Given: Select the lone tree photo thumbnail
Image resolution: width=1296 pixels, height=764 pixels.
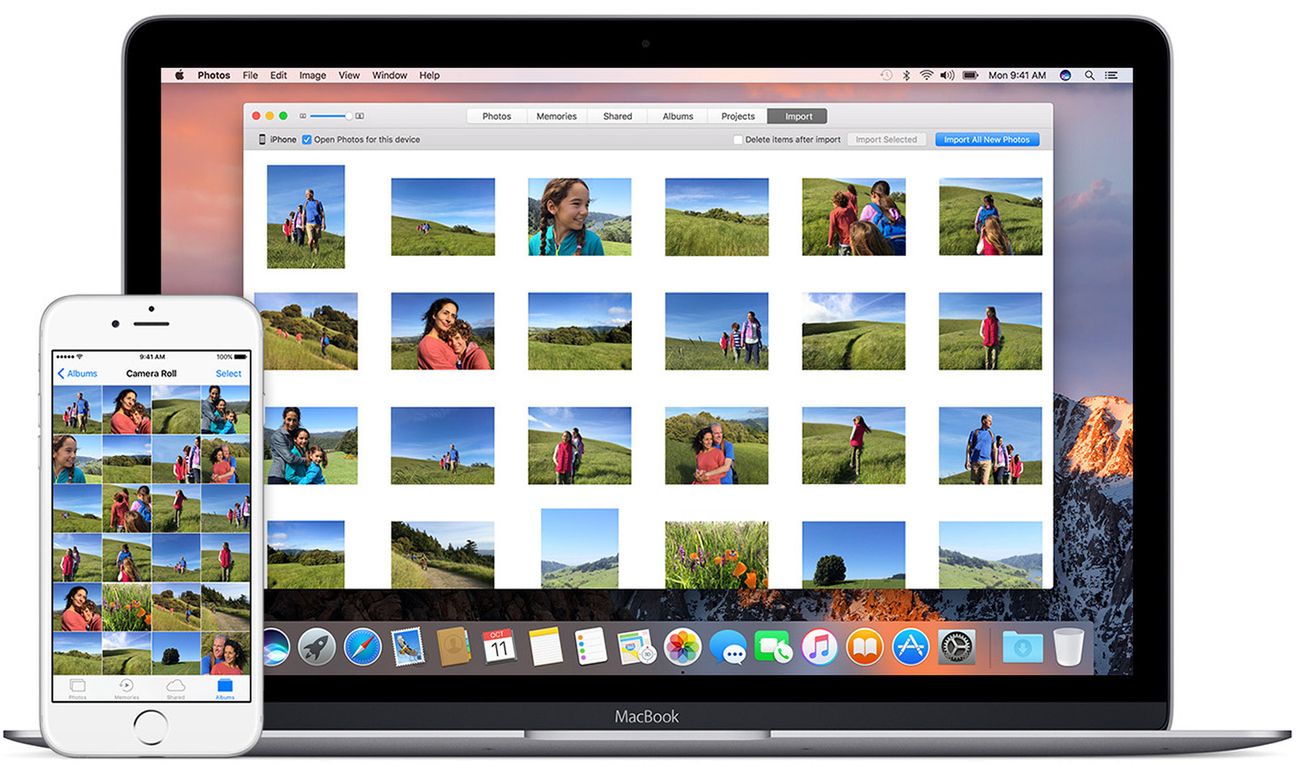Looking at the screenshot, I should coord(854,554).
